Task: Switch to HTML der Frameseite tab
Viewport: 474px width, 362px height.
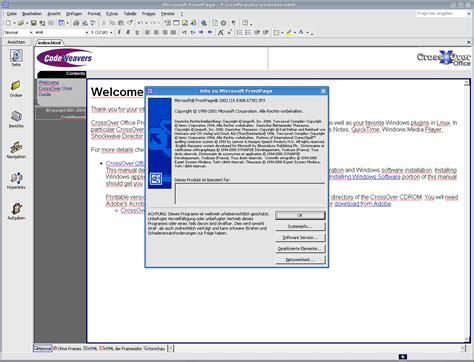Action: coord(121,348)
